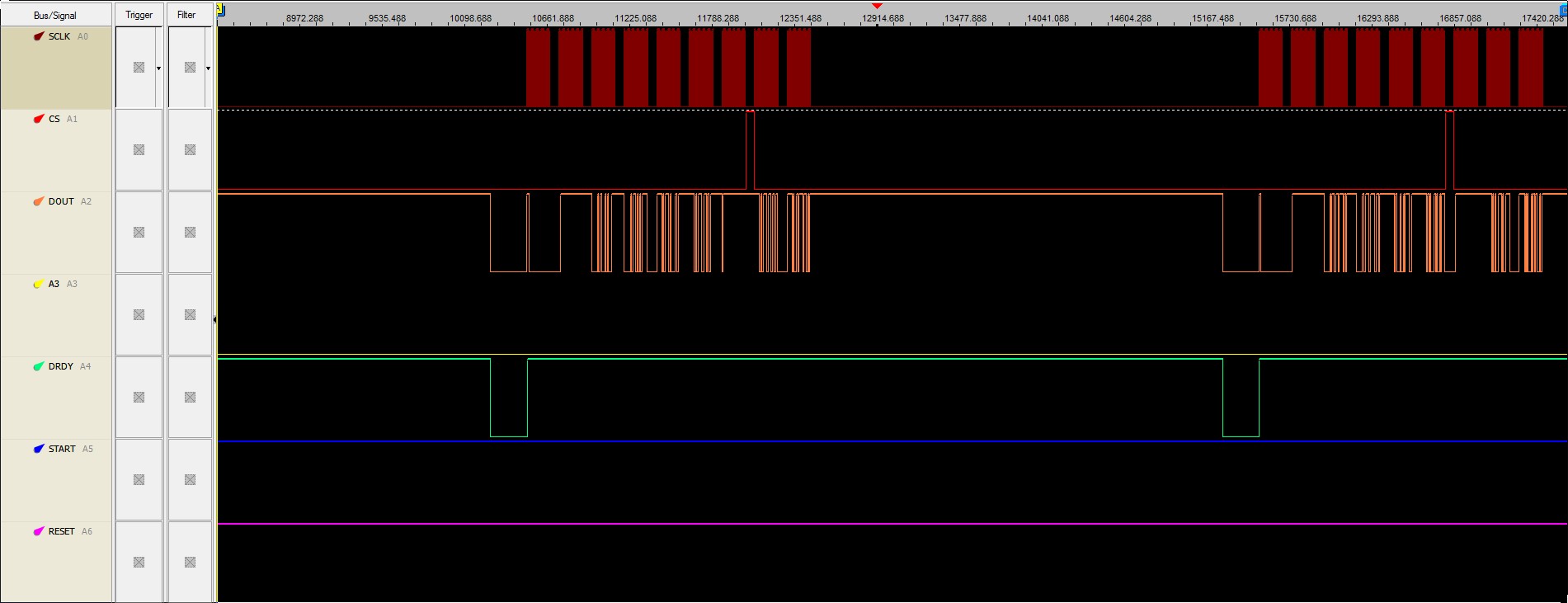Click the Bus/Signal column header
Image resolution: width=1568 pixels, height=603 pixels.
[x=56, y=15]
